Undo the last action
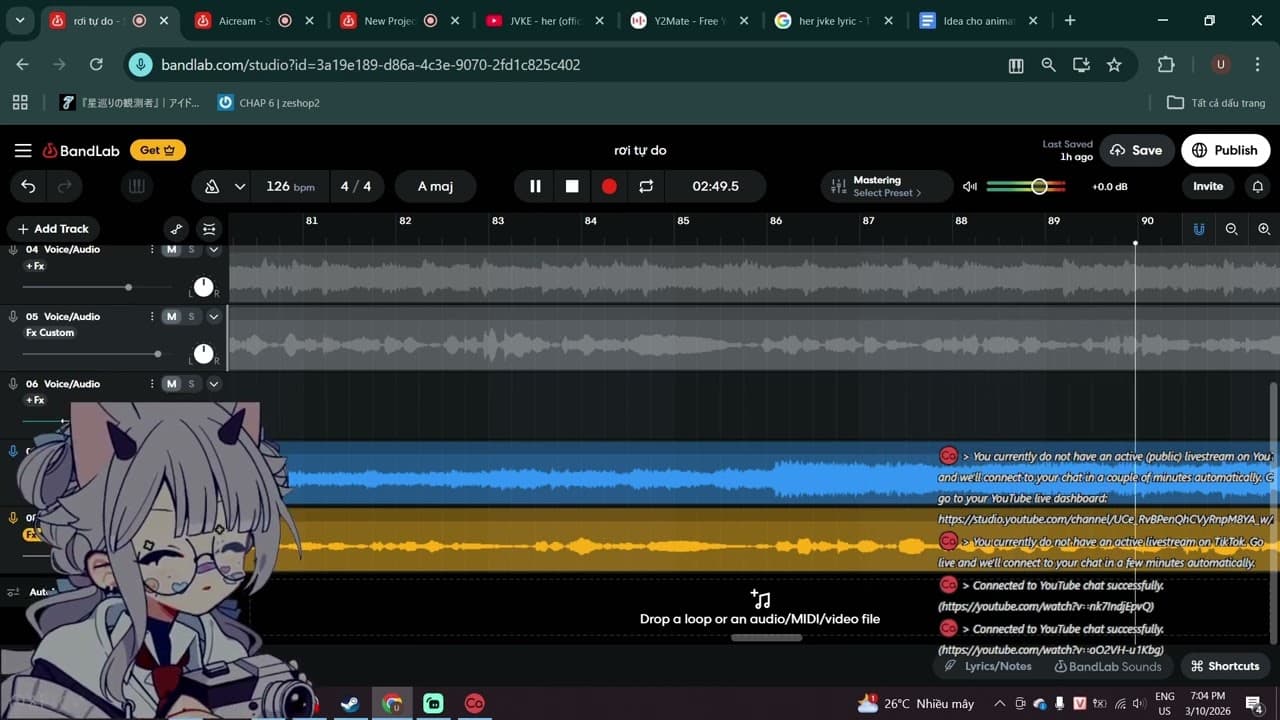Screen dimensions: 1280x720 [x=28, y=186]
